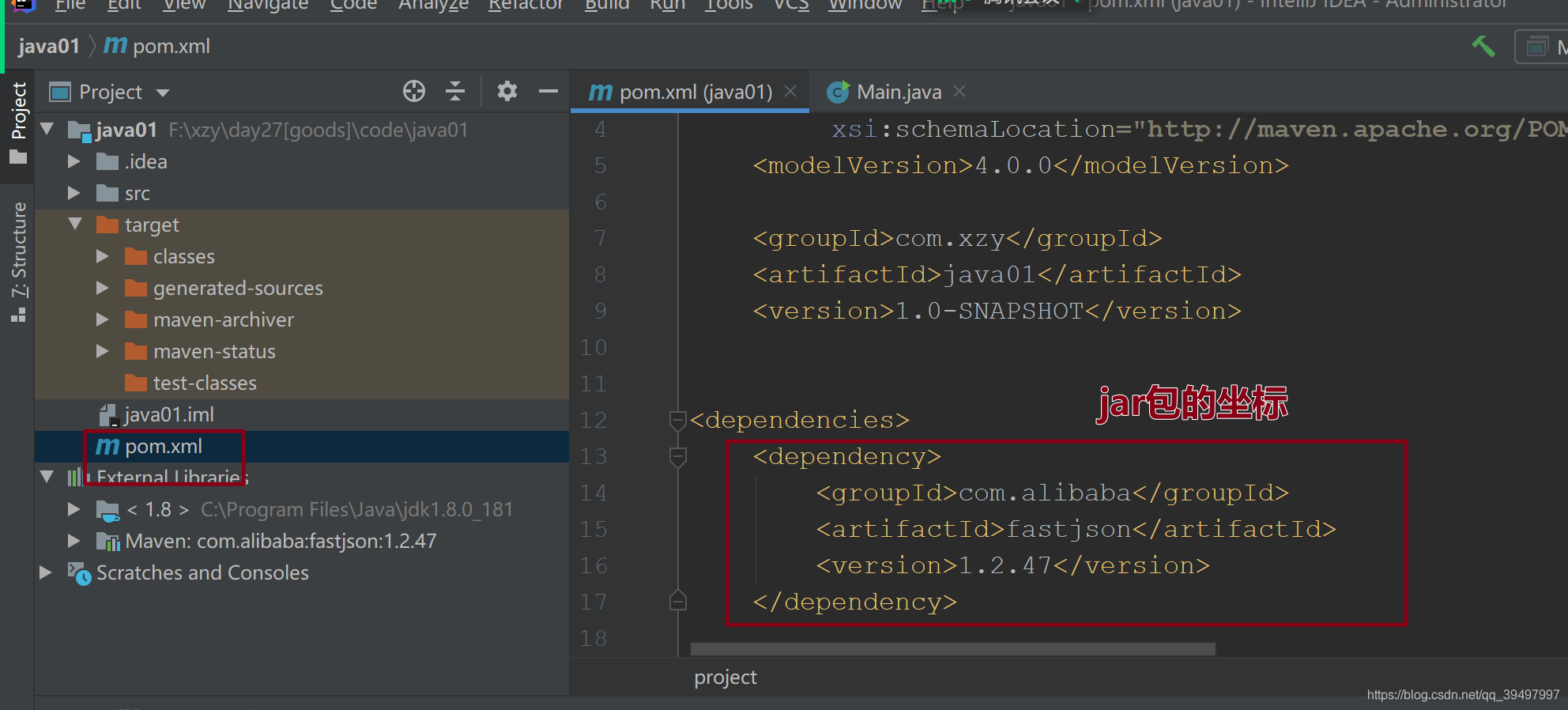Open Project panel settings gear
Viewport: 1568px width, 710px height.
coord(507,92)
